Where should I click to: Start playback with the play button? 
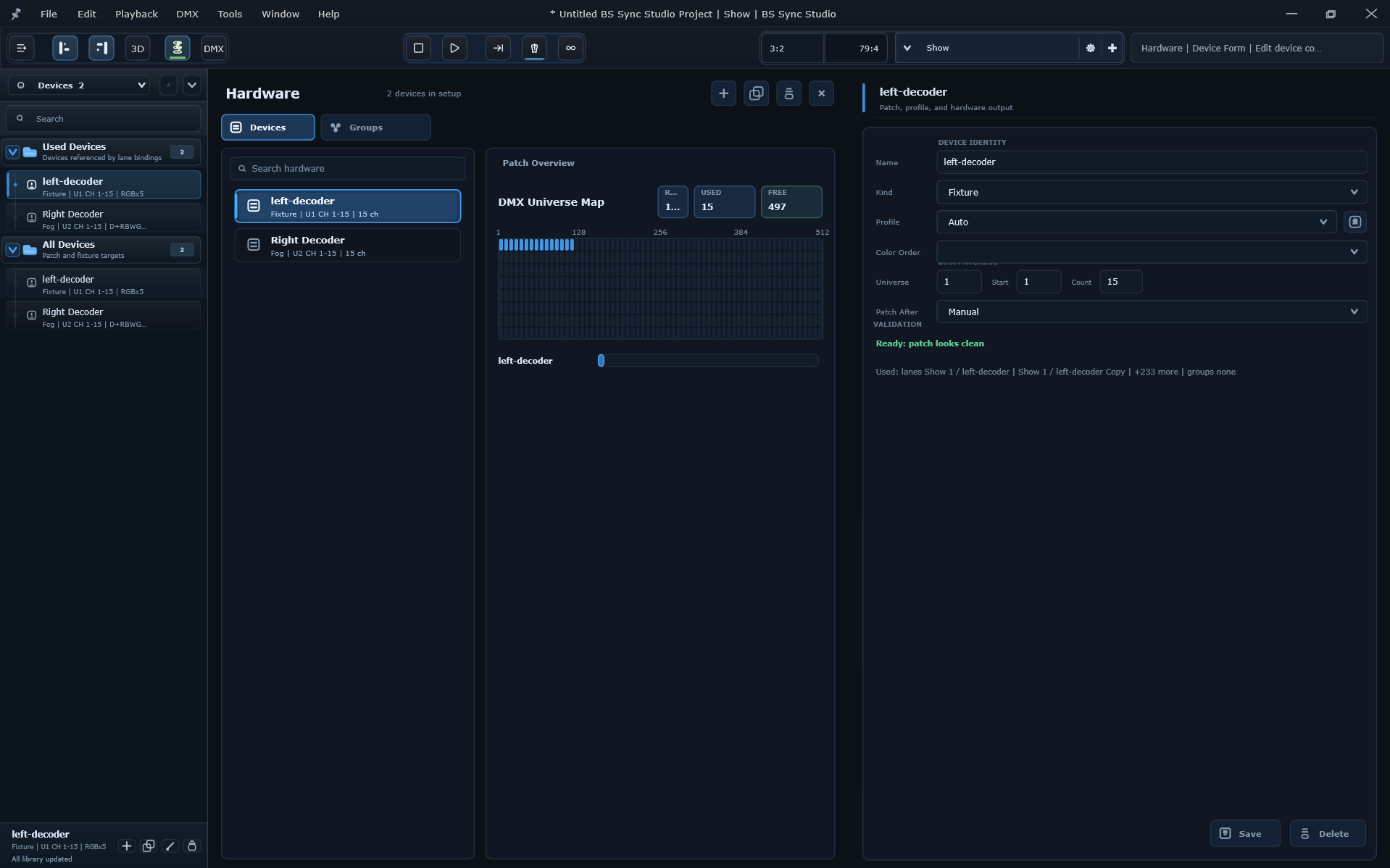(454, 49)
